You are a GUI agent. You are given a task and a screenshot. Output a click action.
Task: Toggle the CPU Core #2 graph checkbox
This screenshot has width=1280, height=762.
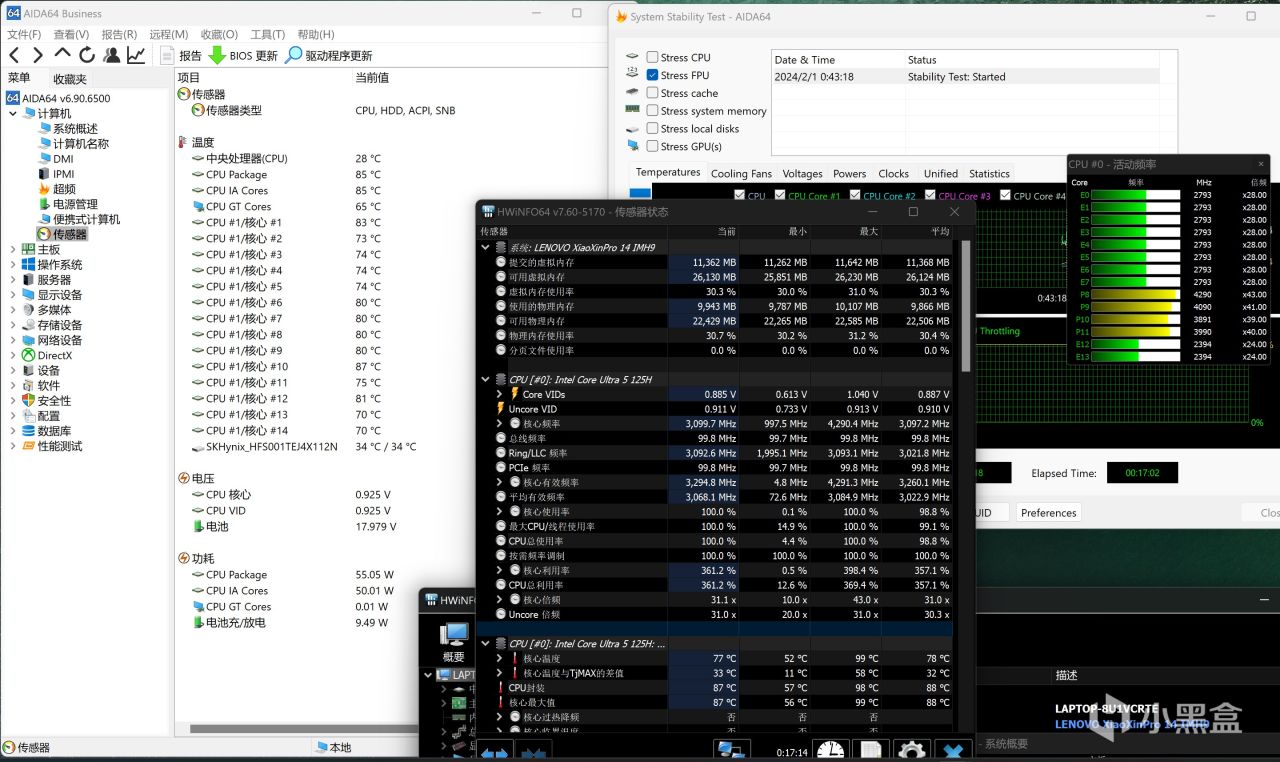tap(854, 196)
